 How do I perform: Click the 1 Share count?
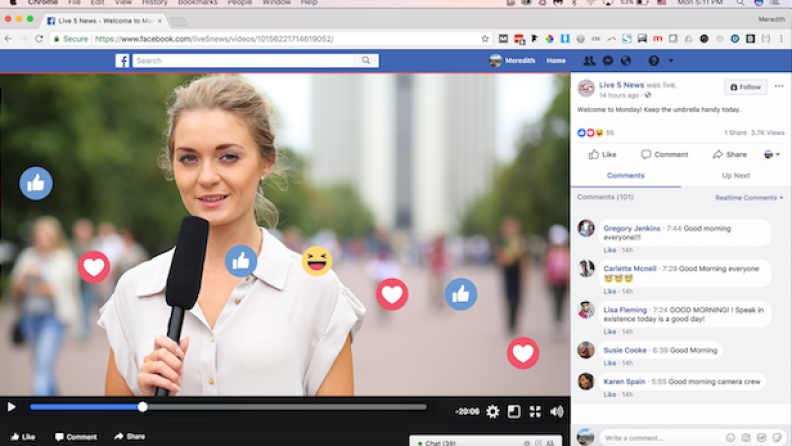click(x=735, y=133)
